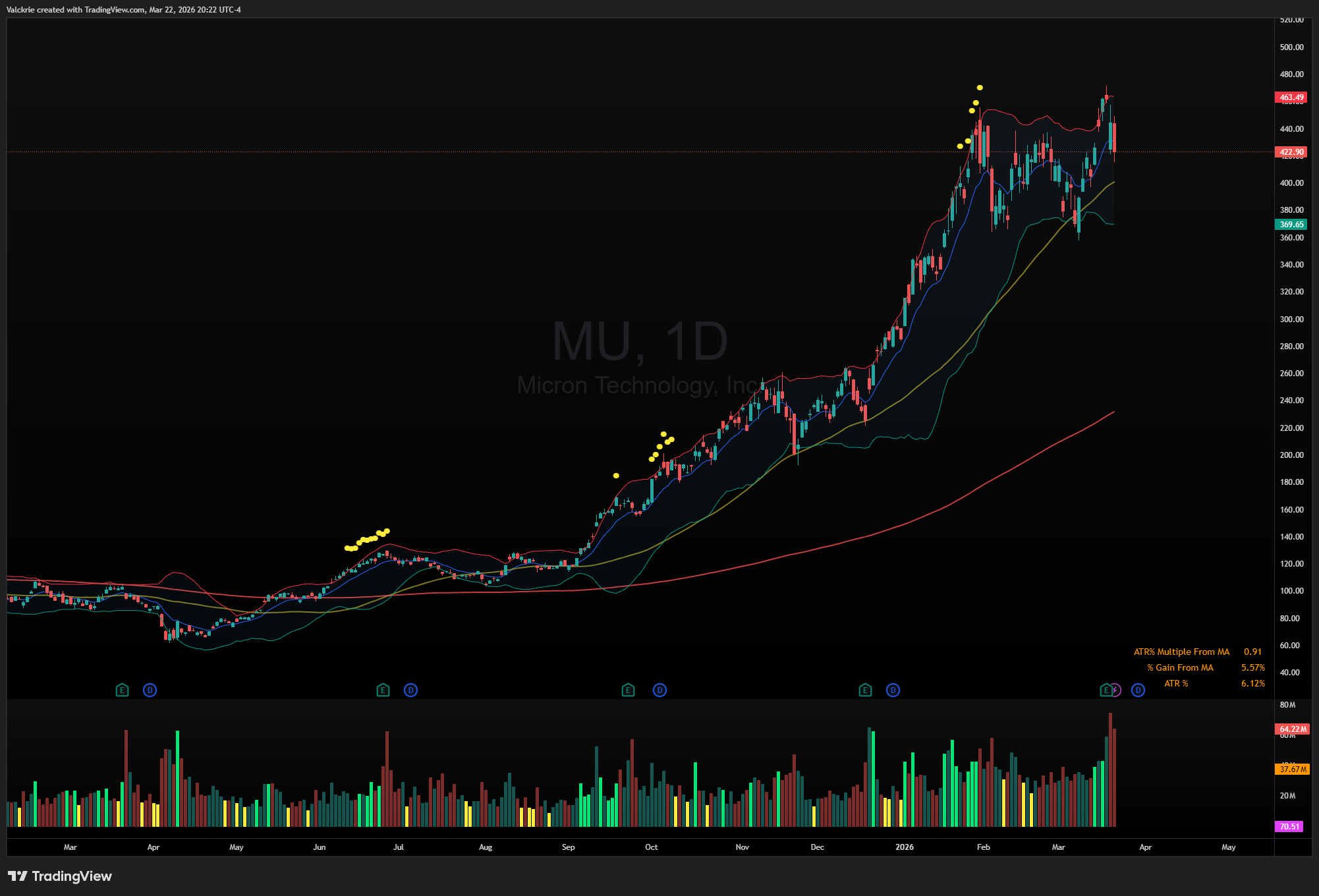
Task: Click the orange 37.67M volume average label
Action: click(1293, 769)
